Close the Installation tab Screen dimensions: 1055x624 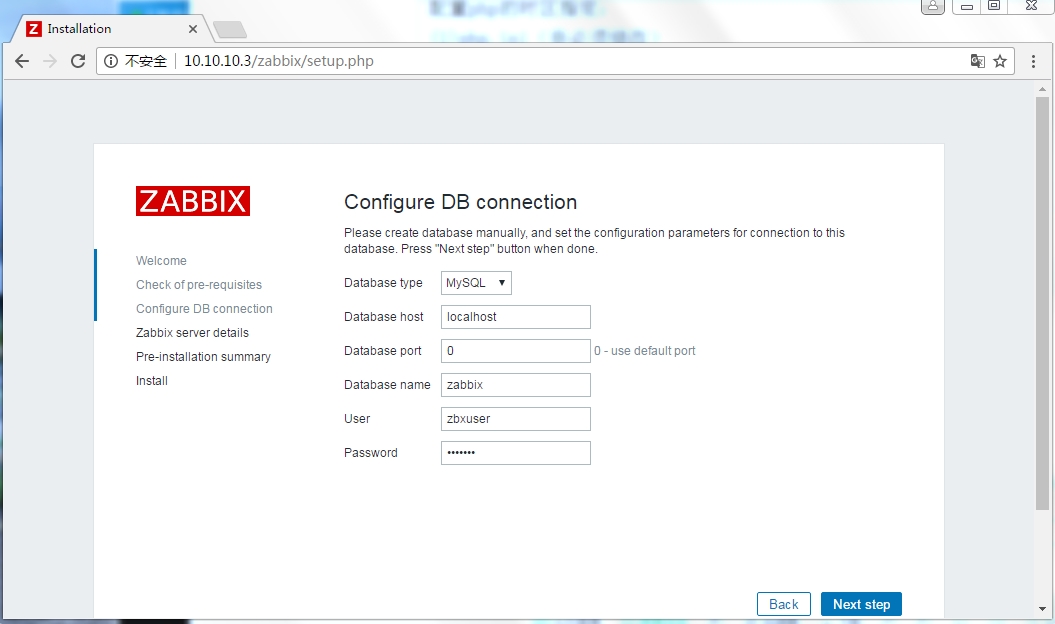(192, 29)
